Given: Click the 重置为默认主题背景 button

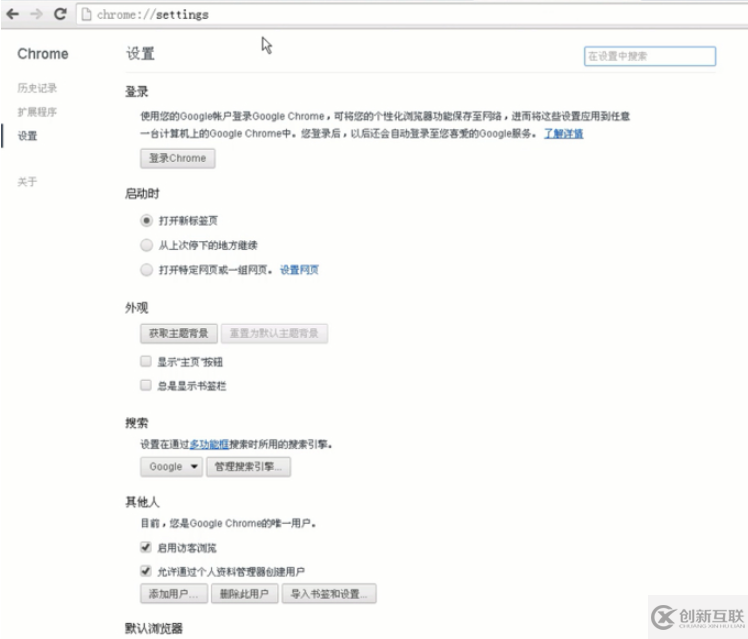Looking at the screenshot, I should [274, 333].
